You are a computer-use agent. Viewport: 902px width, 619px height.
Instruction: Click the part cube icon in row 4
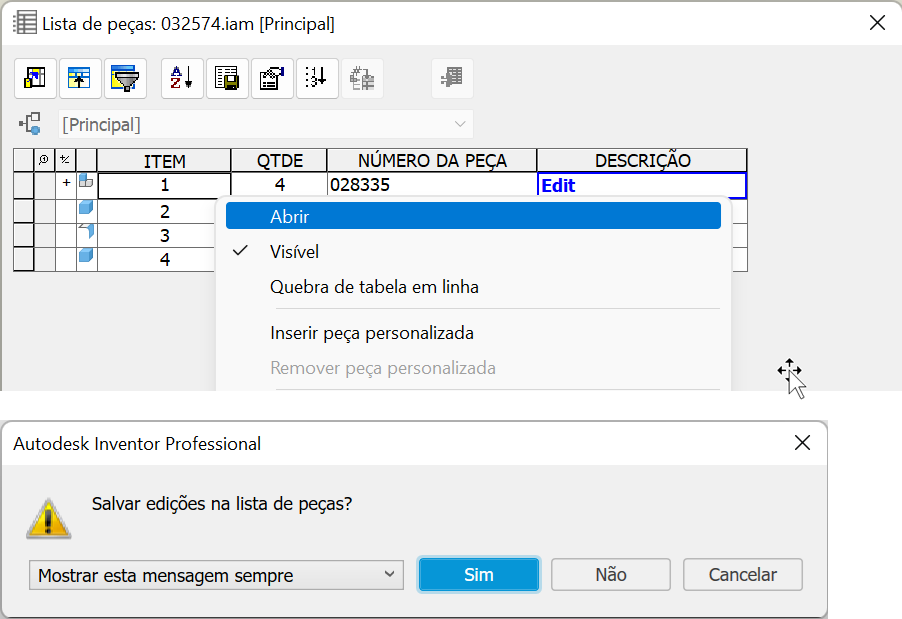86,255
